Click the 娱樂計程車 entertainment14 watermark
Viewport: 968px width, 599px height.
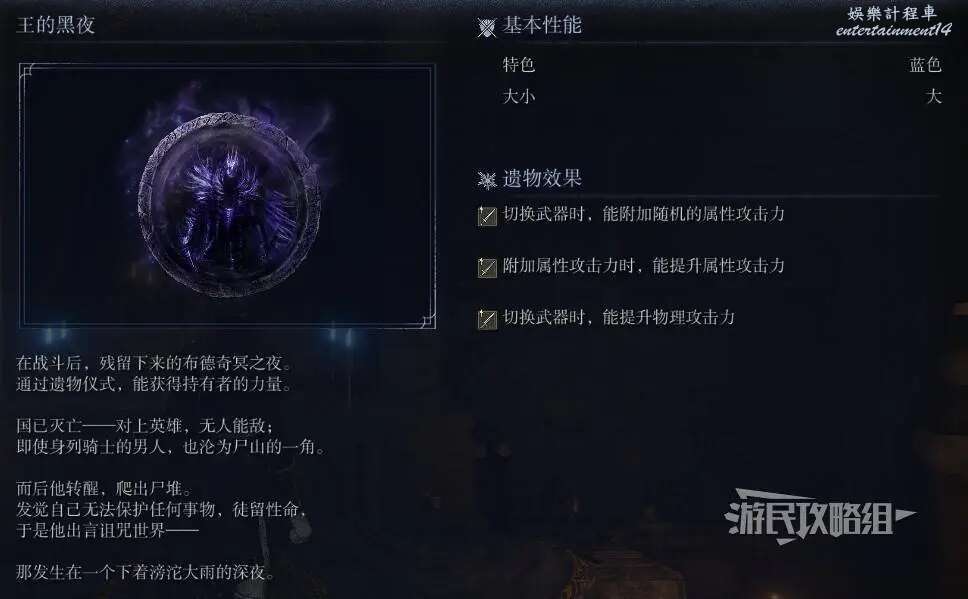click(x=893, y=22)
